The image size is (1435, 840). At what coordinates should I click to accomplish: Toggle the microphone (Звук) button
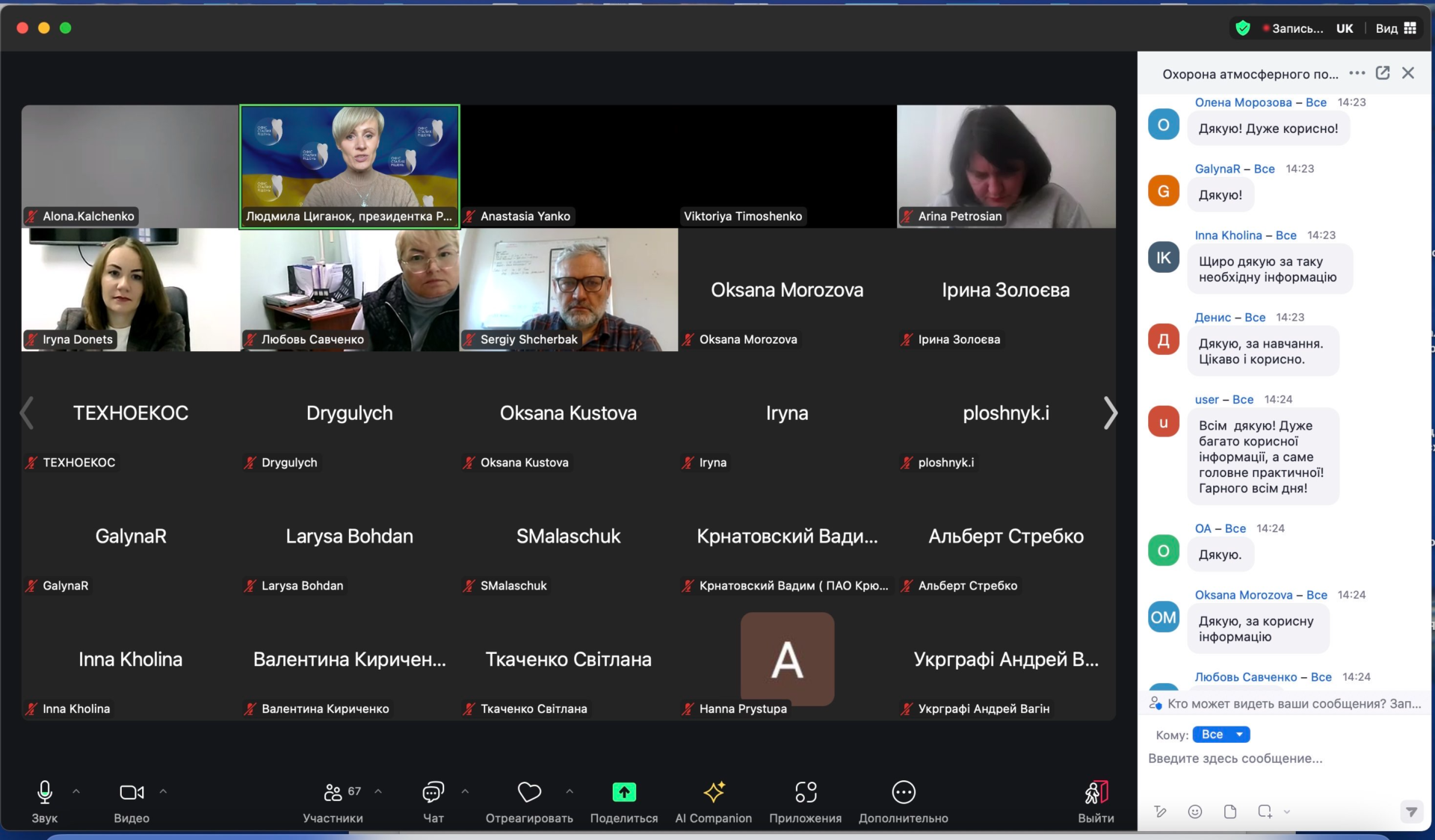[44, 793]
